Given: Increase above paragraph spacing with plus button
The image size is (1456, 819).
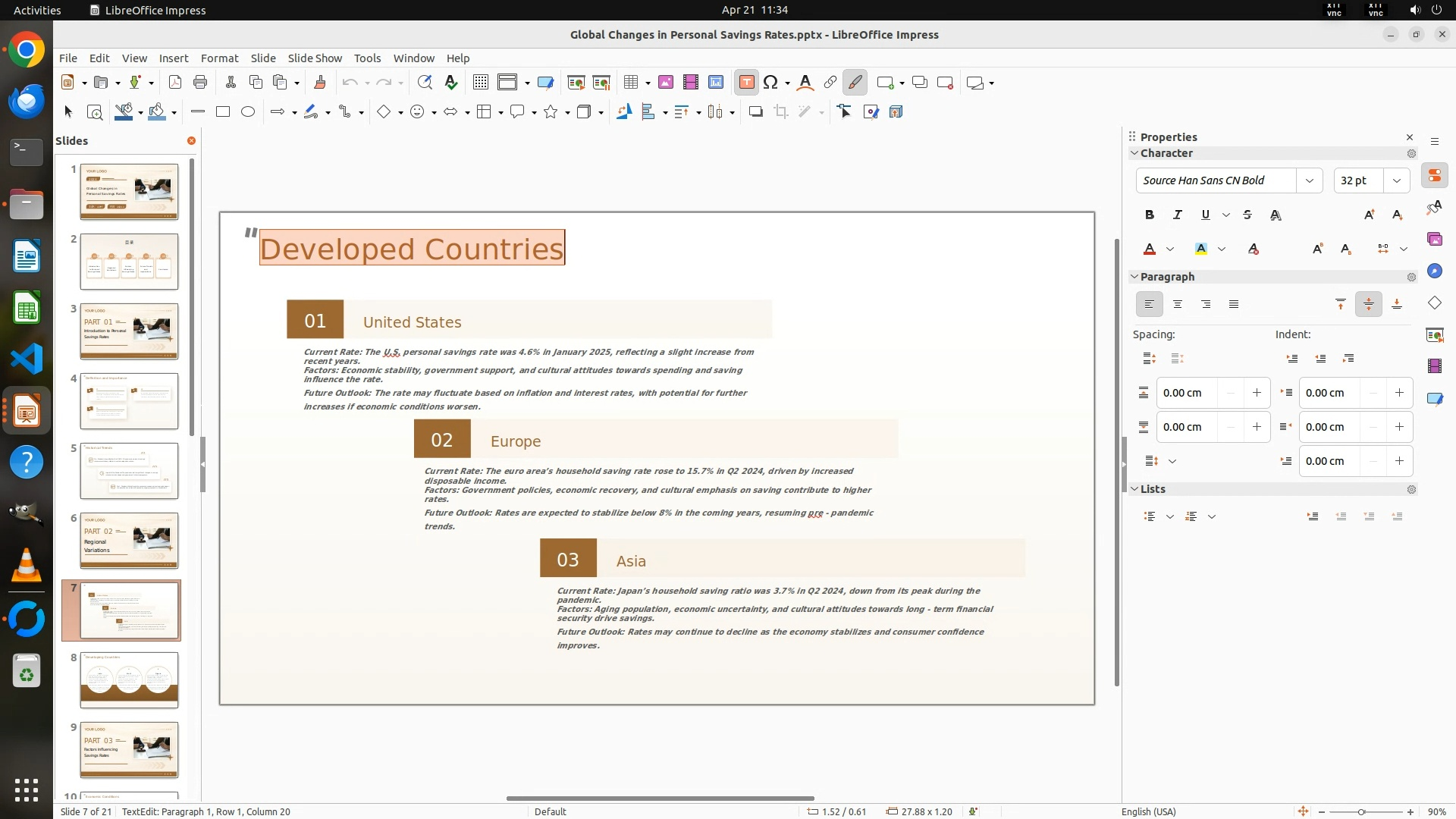Looking at the screenshot, I should click(x=1257, y=393).
